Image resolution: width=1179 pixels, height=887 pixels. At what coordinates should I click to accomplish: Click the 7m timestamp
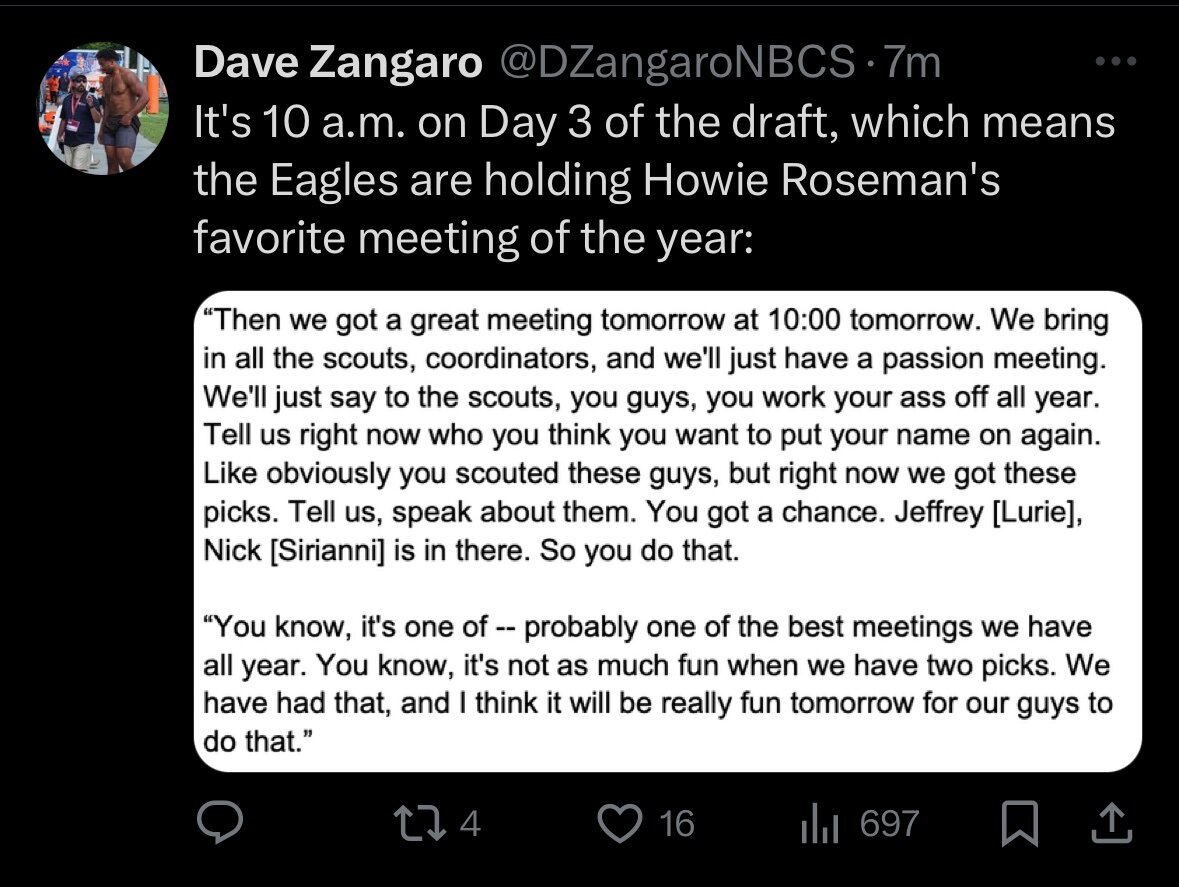[912, 63]
